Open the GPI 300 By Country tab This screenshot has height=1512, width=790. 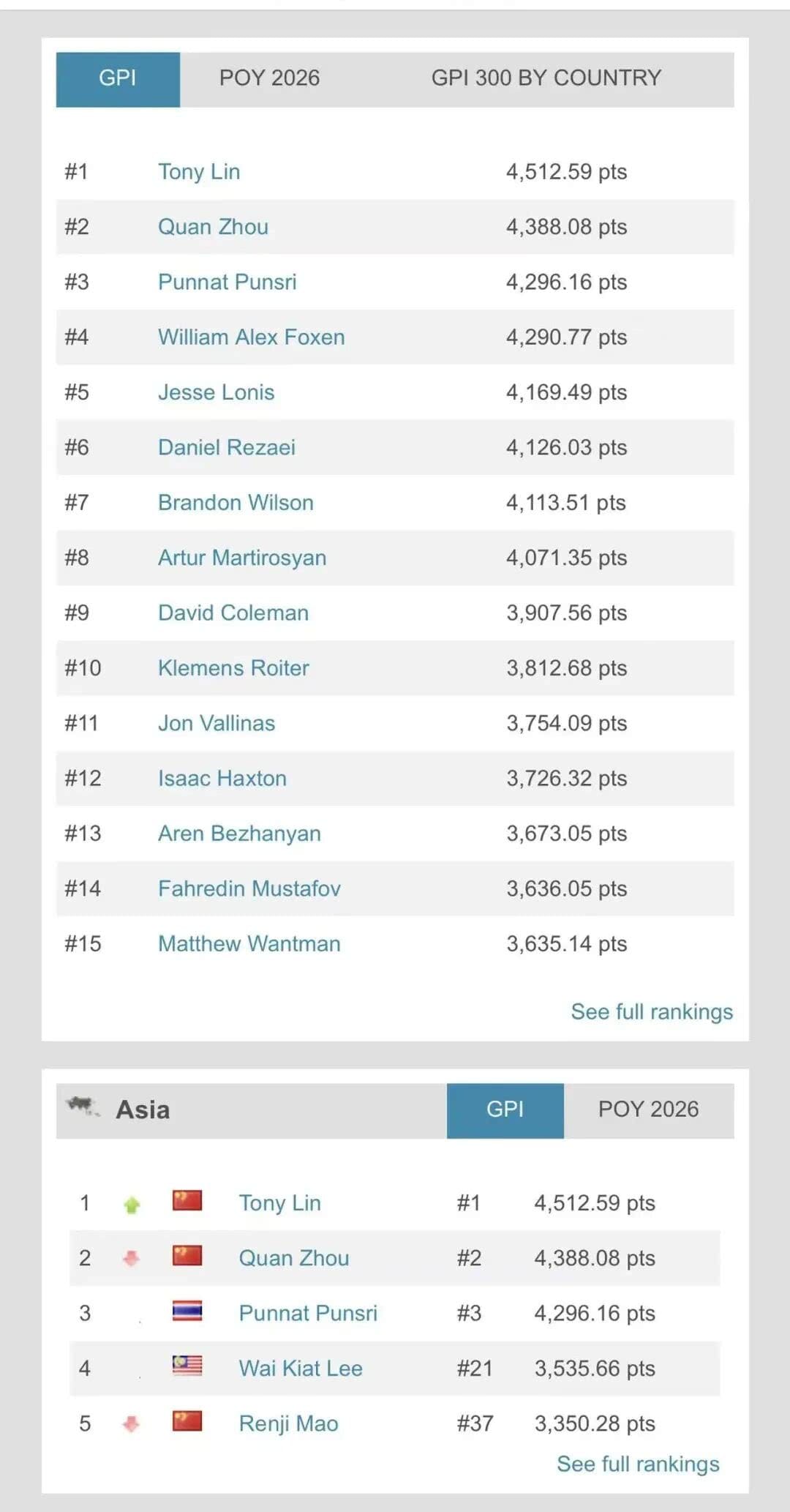coord(546,78)
